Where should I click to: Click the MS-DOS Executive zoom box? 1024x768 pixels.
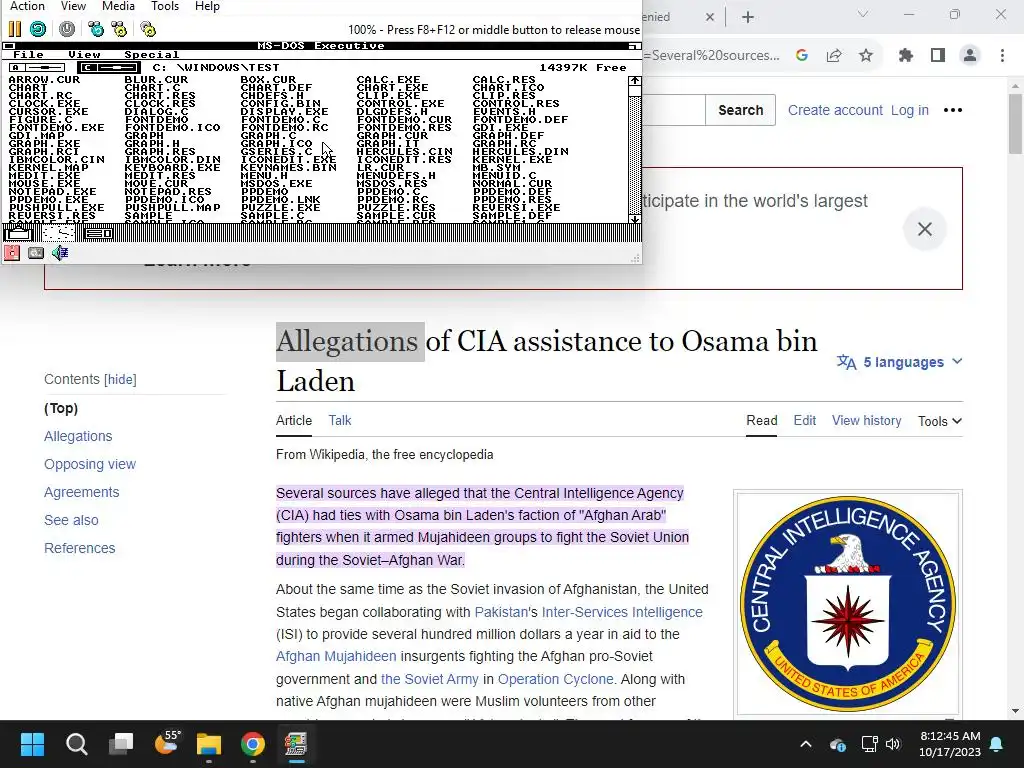[x=634, y=46]
